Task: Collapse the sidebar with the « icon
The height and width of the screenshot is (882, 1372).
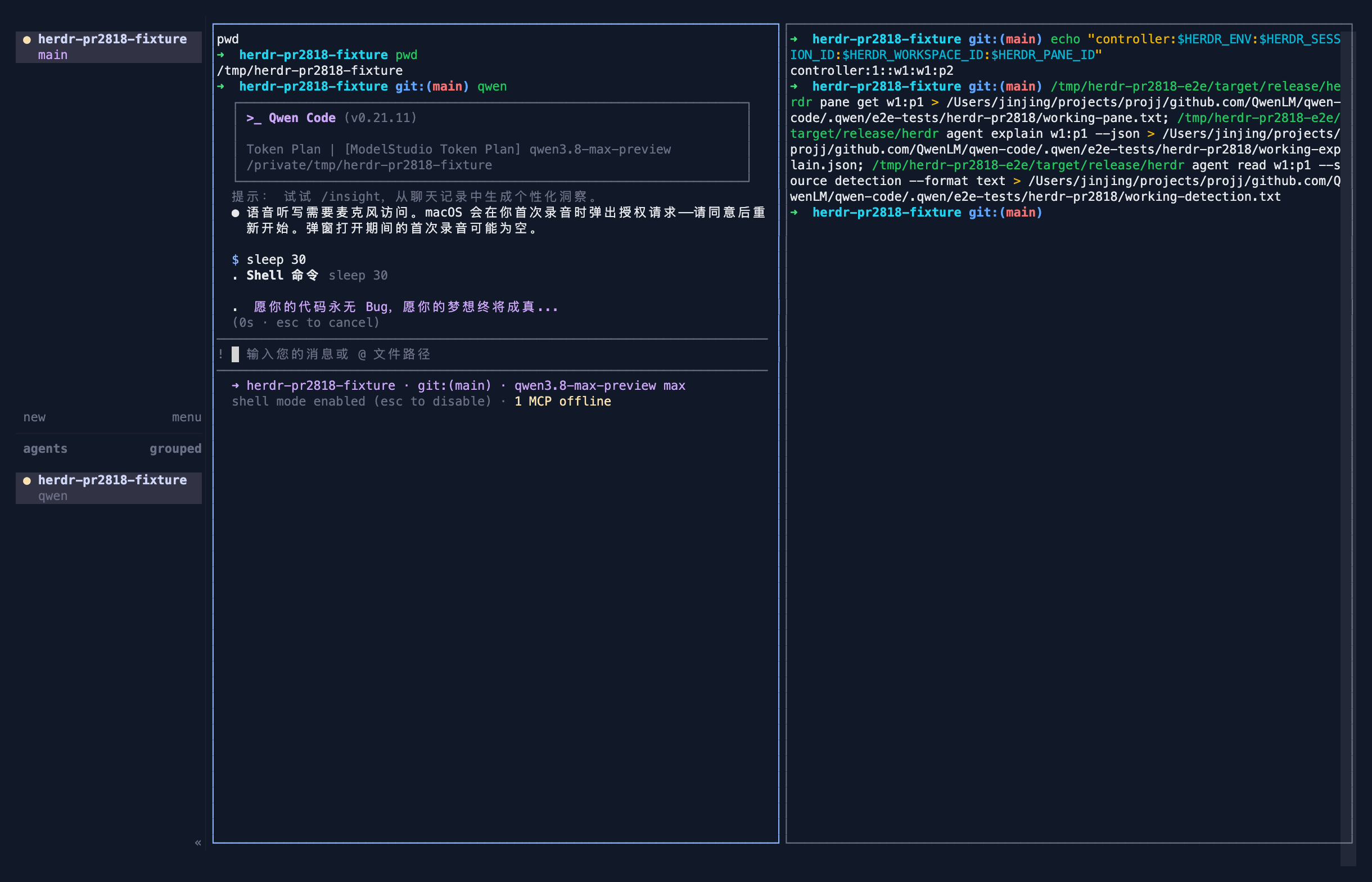Action: pyautogui.click(x=197, y=843)
